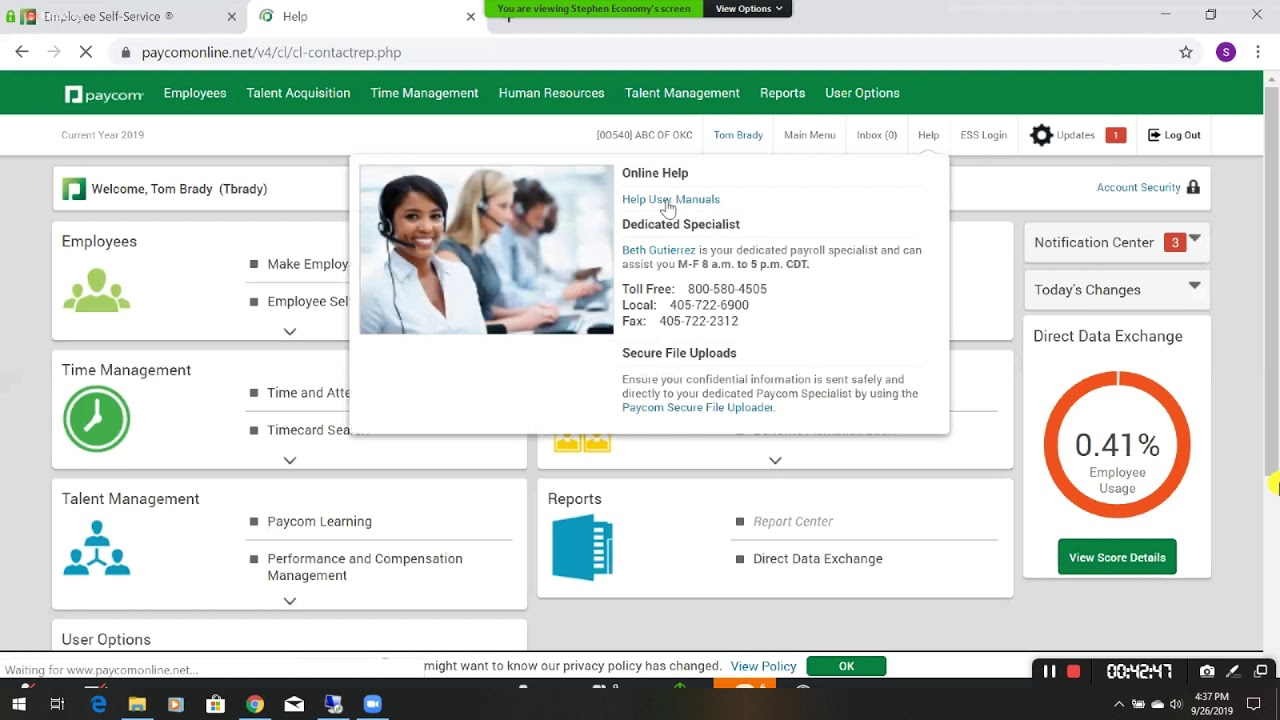Expand the Notification Center dropdown
The width and height of the screenshot is (1280, 720).
[x=1194, y=241]
